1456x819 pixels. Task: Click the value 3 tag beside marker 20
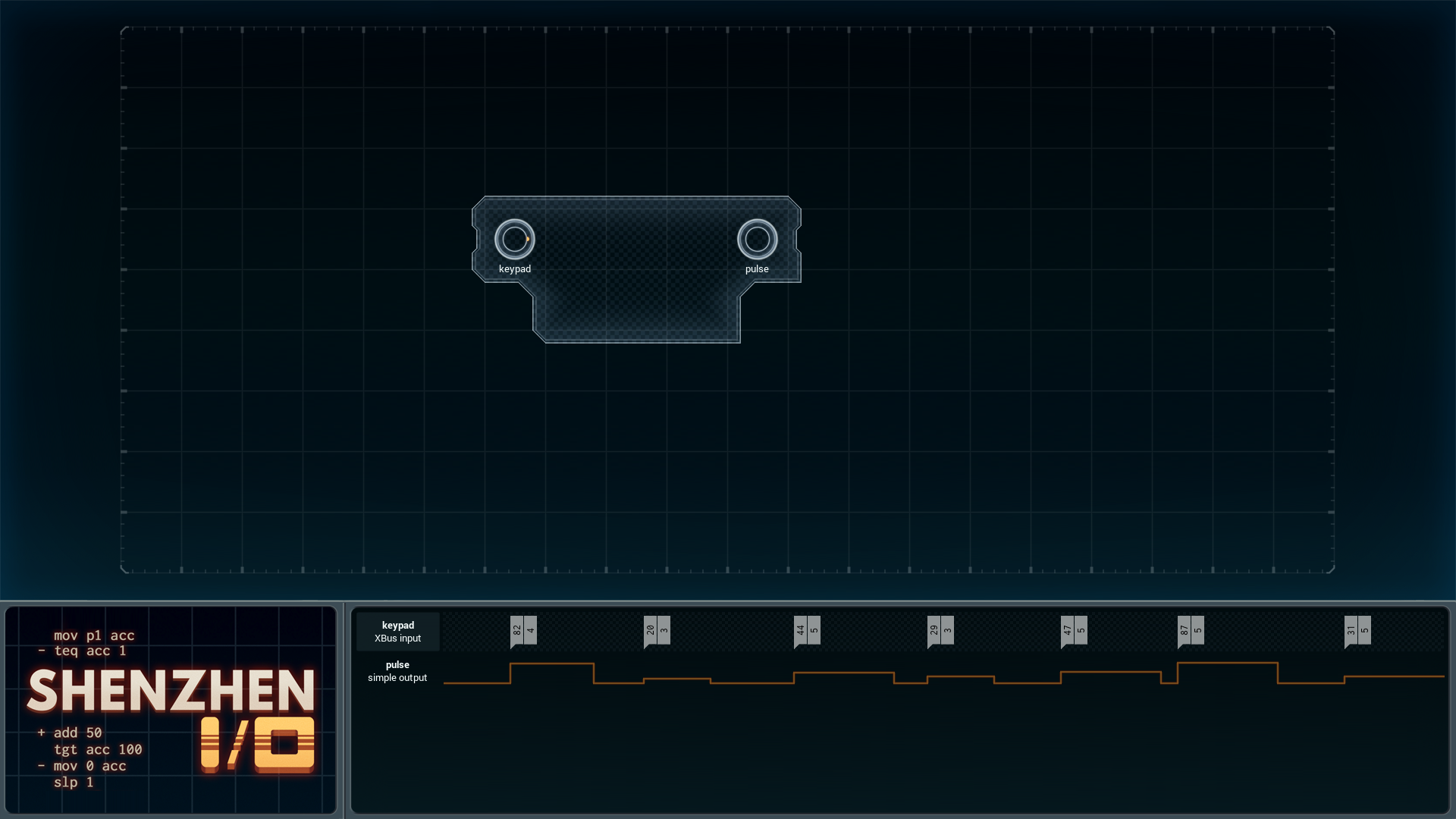tap(664, 630)
